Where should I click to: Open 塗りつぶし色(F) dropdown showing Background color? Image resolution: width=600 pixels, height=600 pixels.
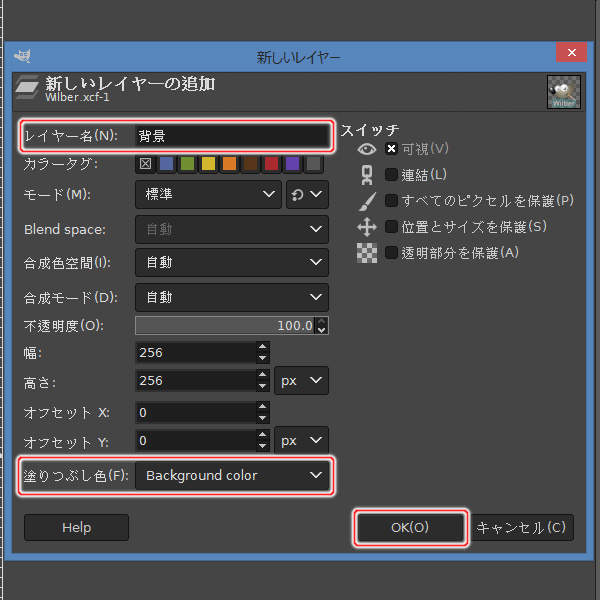232,476
